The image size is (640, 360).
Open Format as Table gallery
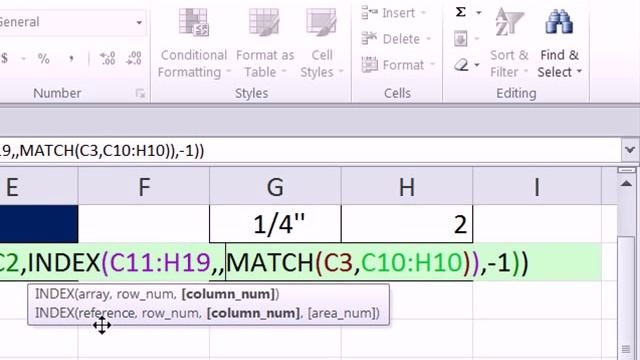pyautogui.click(x=264, y=43)
